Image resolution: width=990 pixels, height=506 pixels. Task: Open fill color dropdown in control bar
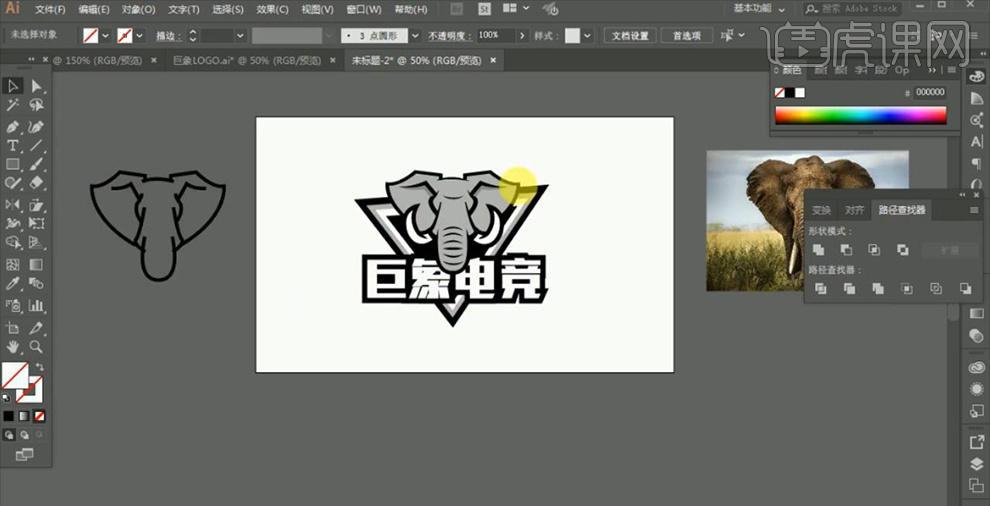click(x=105, y=36)
